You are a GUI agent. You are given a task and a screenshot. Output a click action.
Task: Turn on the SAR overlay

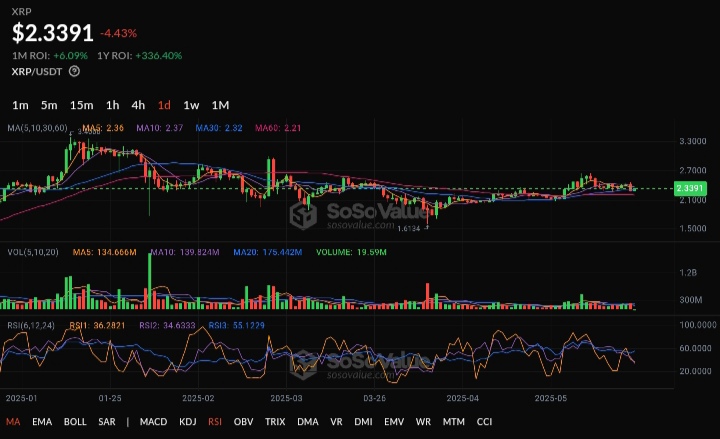pos(107,422)
